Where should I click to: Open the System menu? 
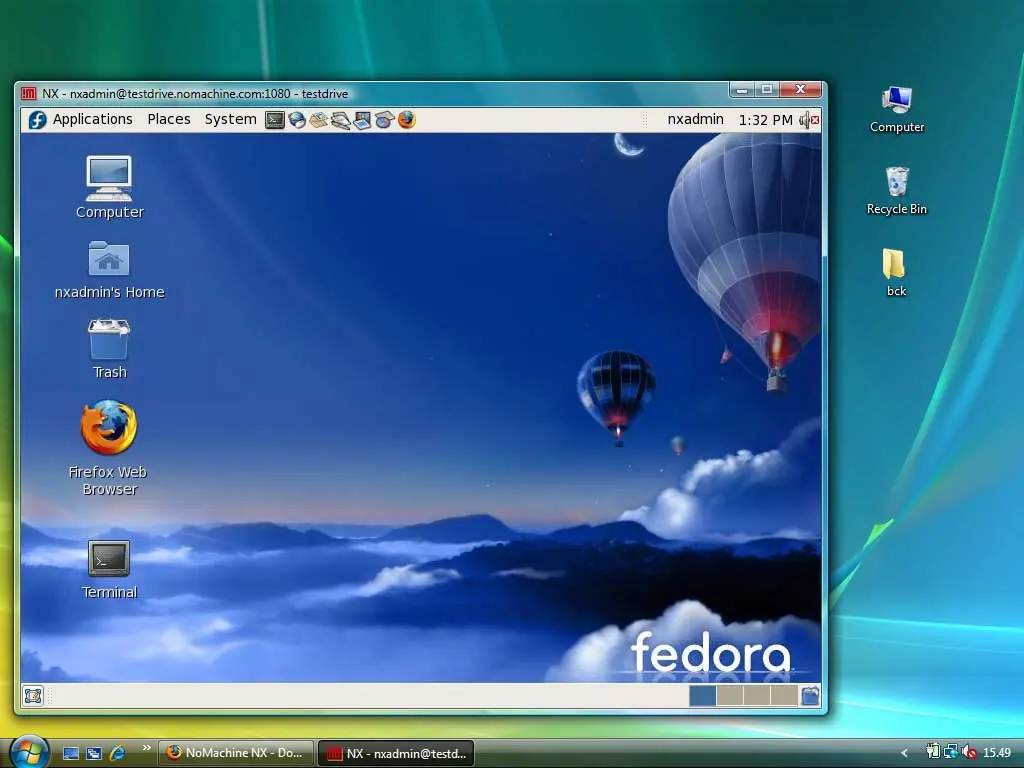point(231,120)
